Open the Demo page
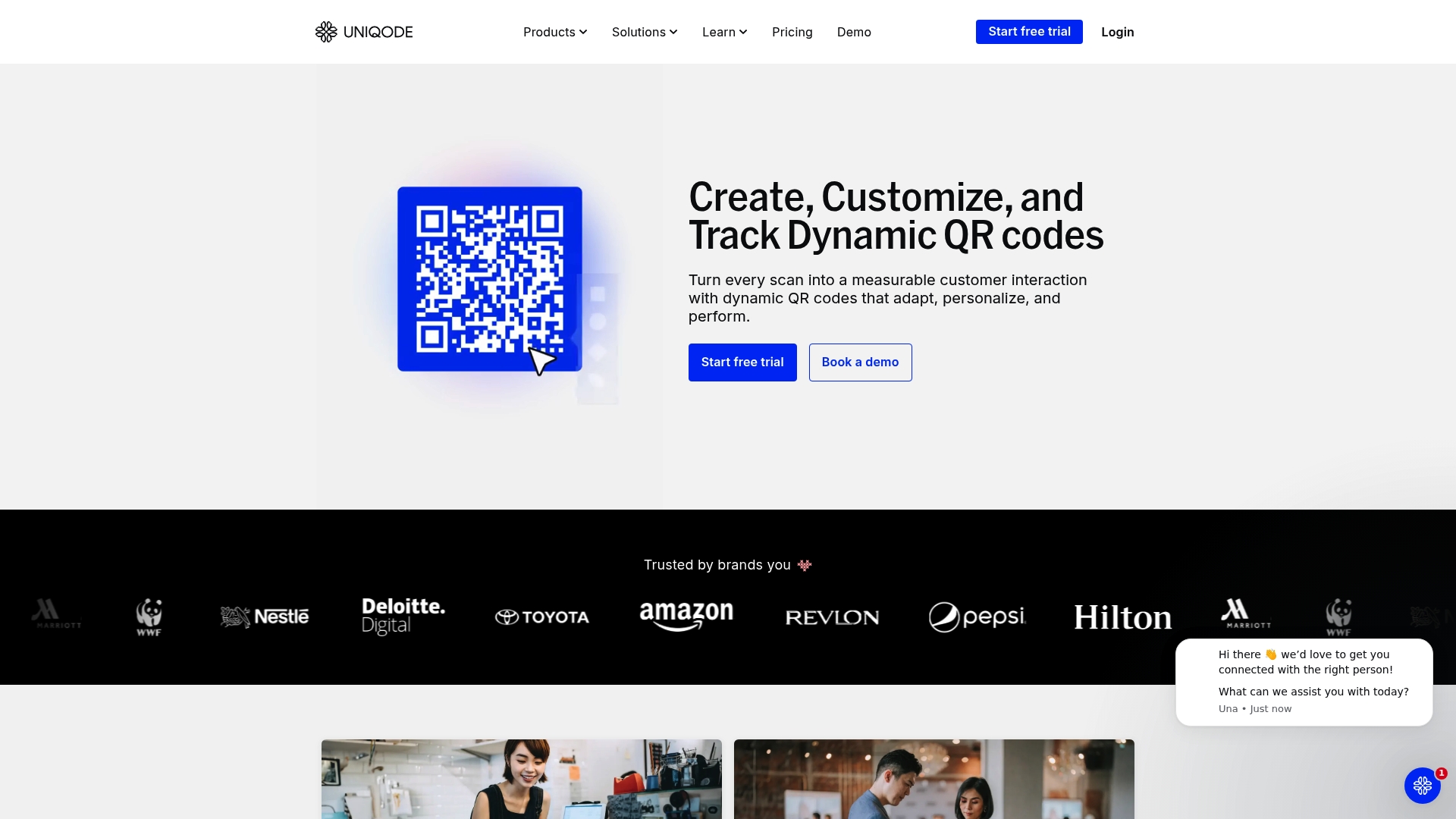This screenshot has height=819, width=1456. [x=854, y=32]
